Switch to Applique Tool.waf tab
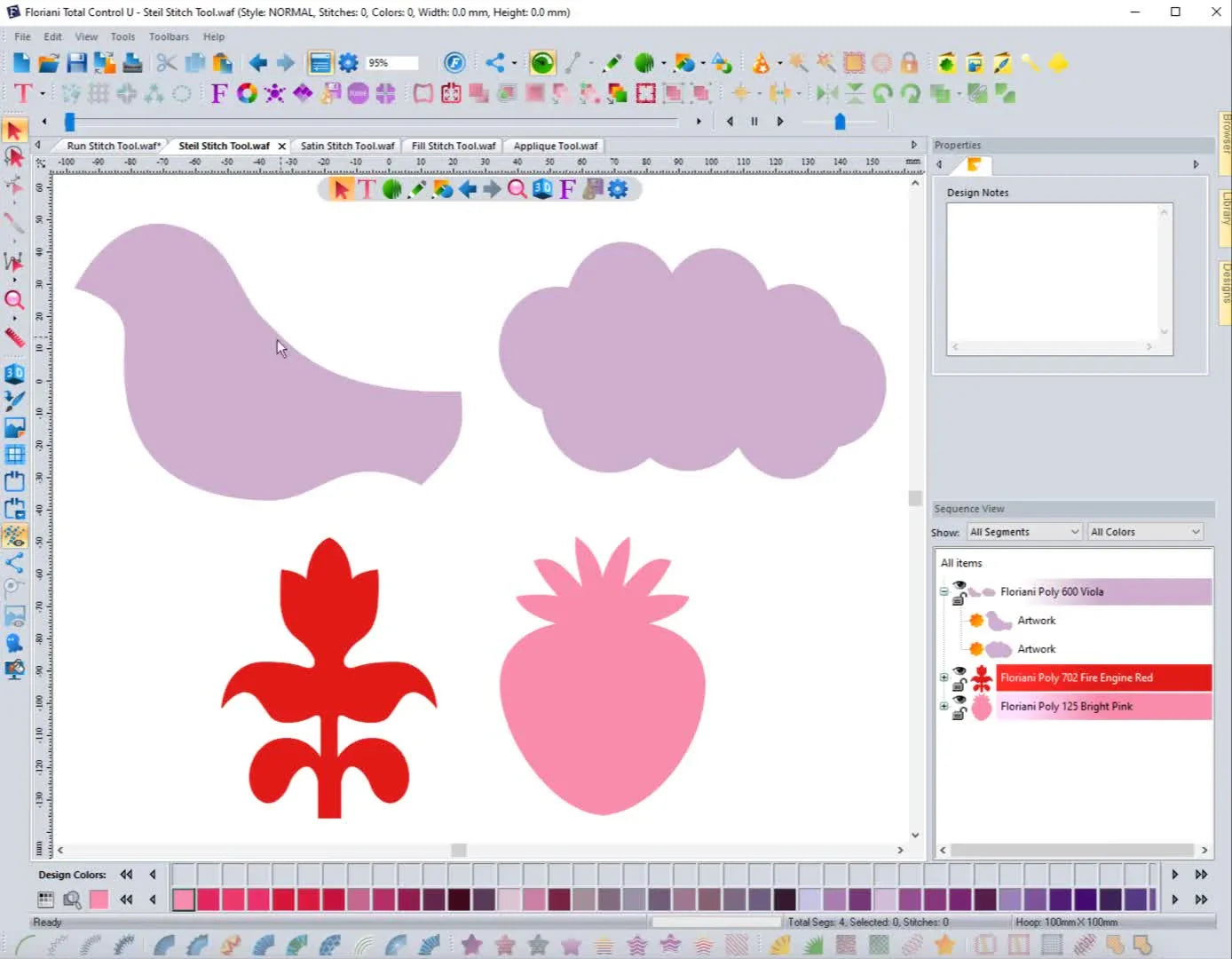The image size is (1232, 959). click(x=556, y=146)
